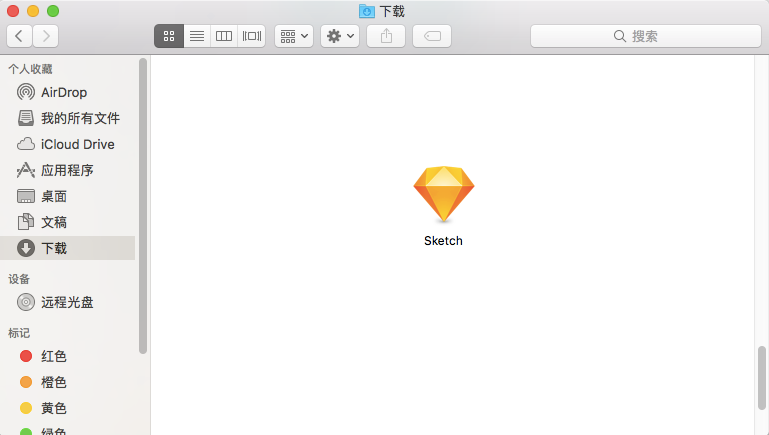Click the 标记 section header
The height and width of the screenshot is (435, 769).
click(x=19, y=333)
